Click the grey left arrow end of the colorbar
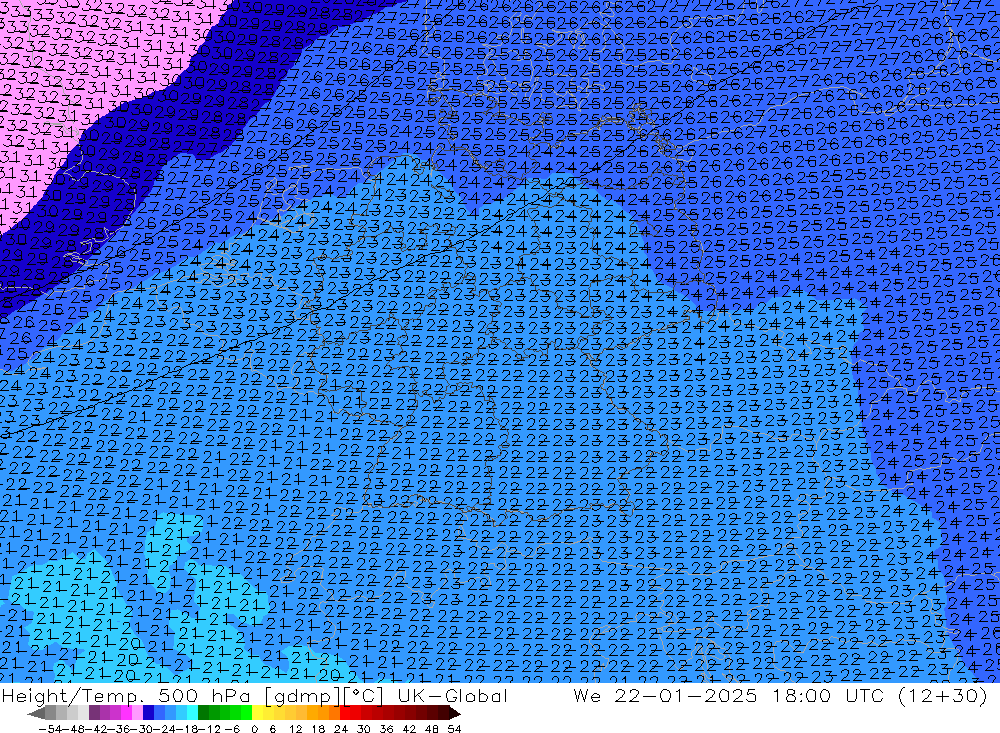 [x=36, y=714]
